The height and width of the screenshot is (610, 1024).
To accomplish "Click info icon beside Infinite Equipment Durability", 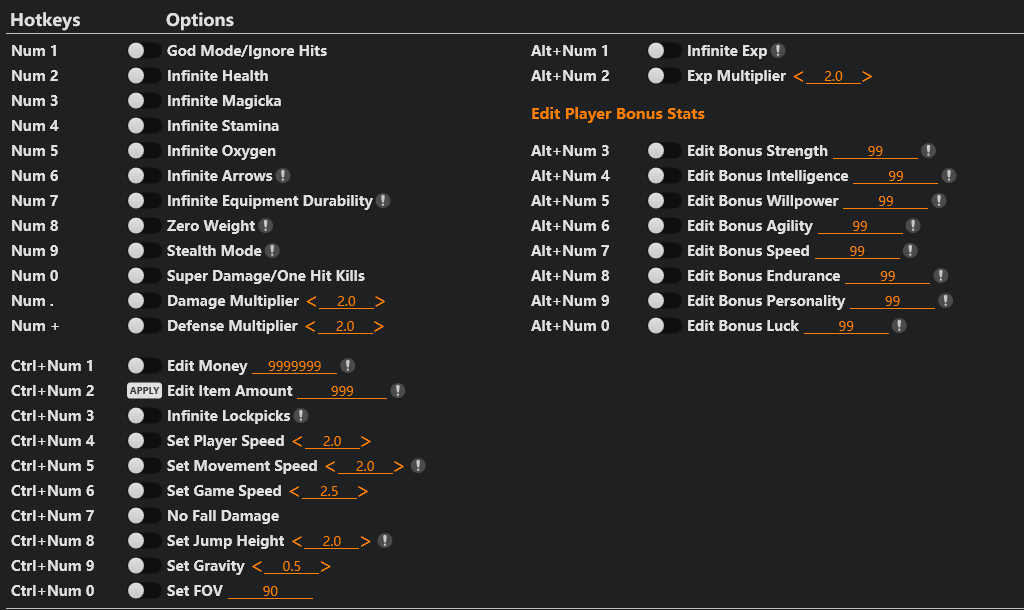I will click(383, 201).
